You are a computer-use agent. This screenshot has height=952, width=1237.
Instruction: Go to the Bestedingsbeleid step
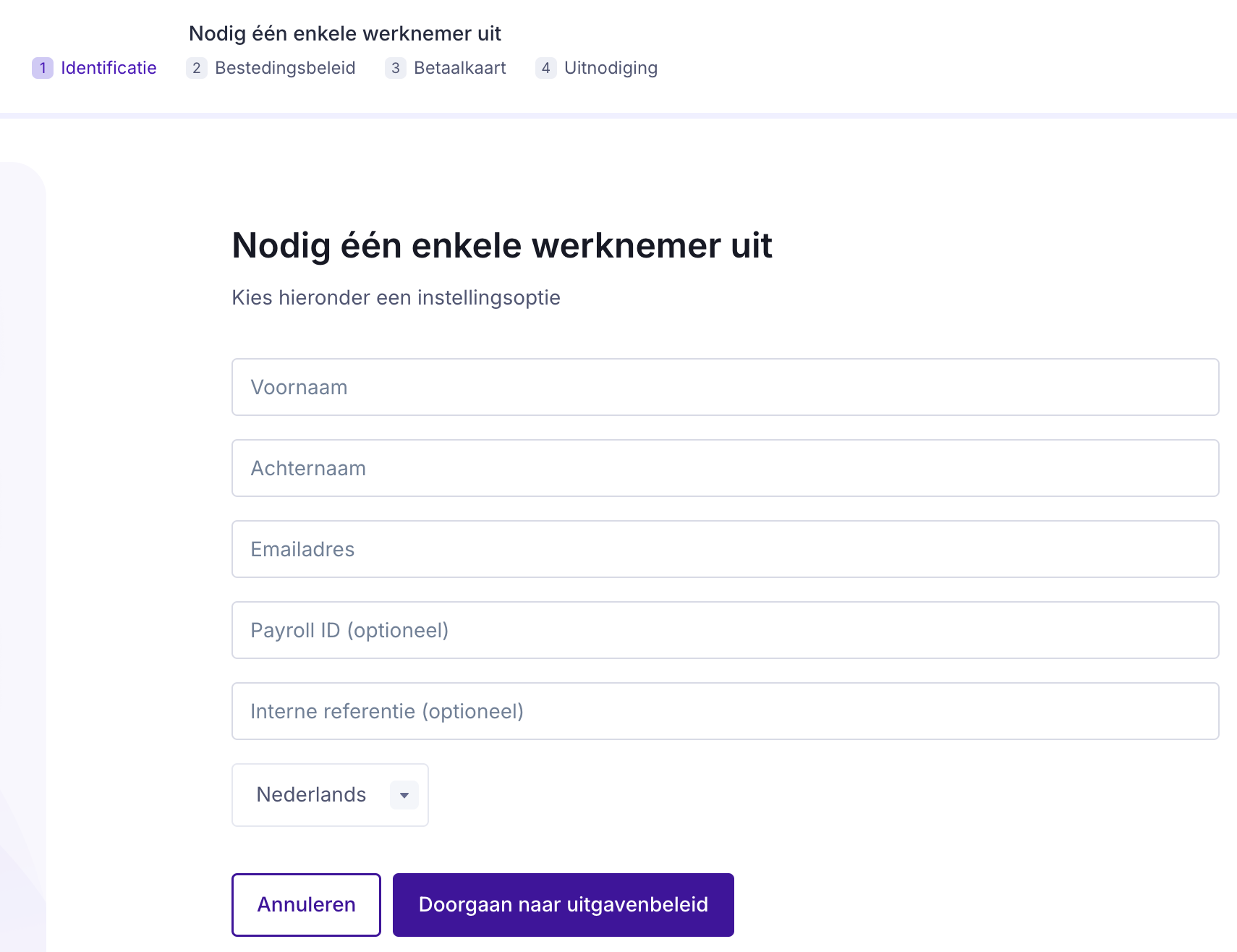tap(285, 68)
